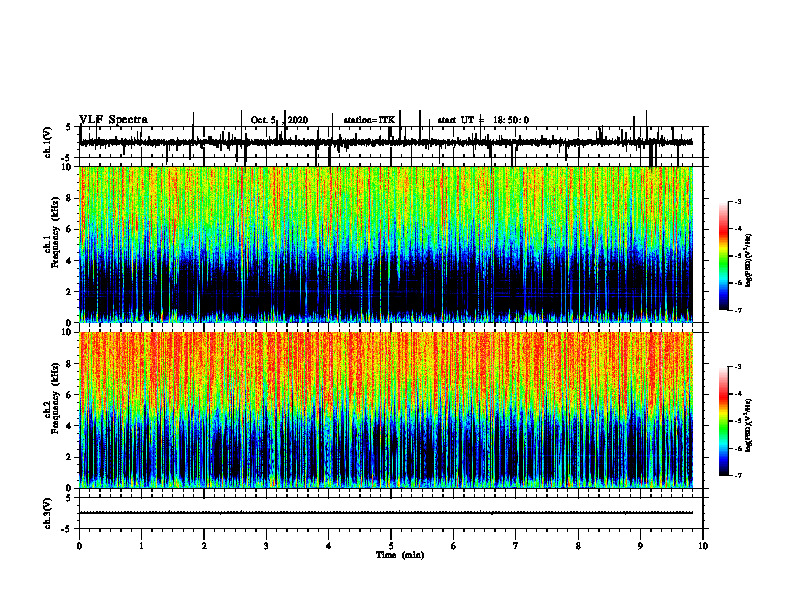This screenshot has width=792, height=612.
Task: Click the ch.2 spectrogram color scale bar
Action: click(723, 421)
